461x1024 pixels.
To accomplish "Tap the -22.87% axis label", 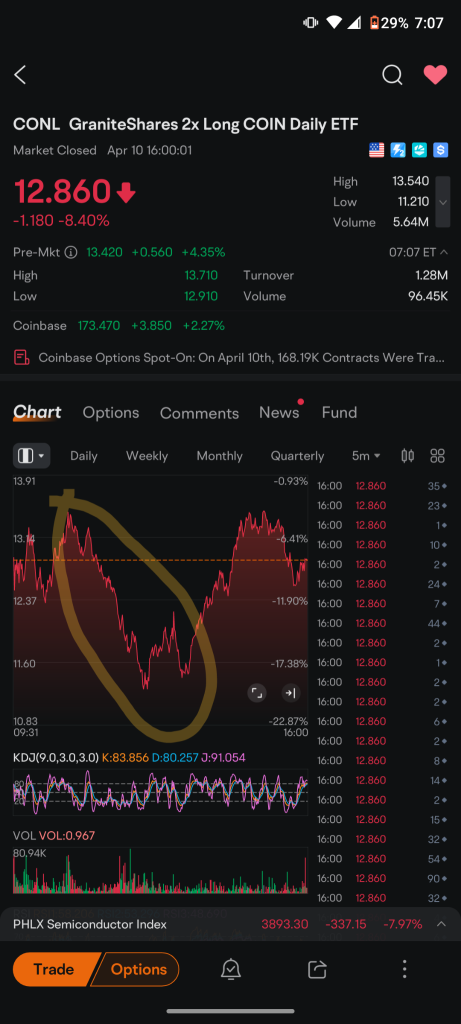I will point(289,721).
